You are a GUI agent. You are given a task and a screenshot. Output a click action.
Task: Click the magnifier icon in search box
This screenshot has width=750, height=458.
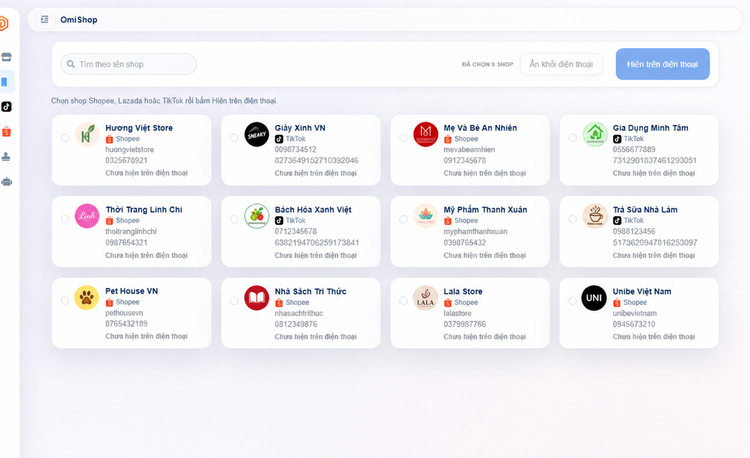click(71, 64)
